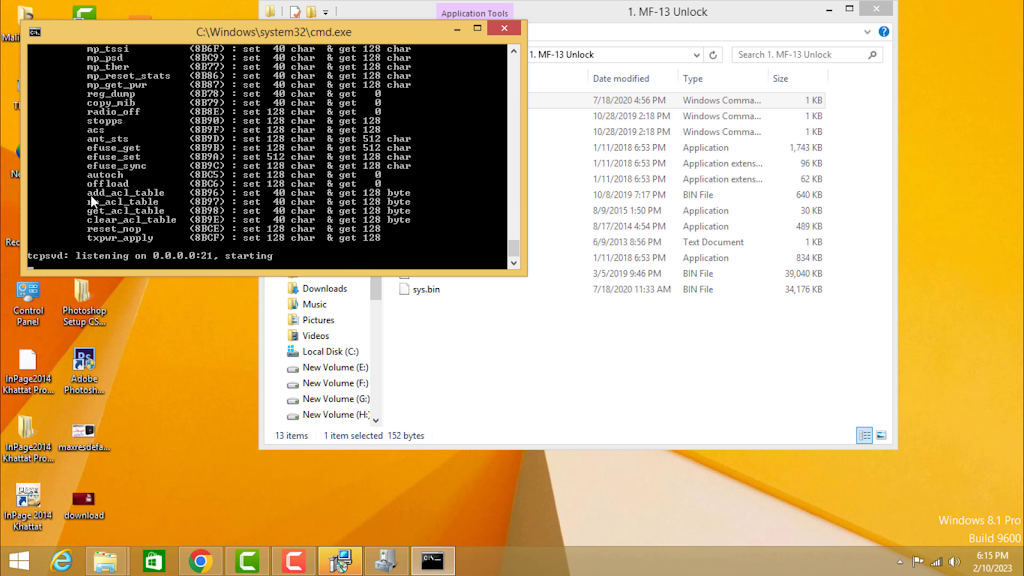Select the InPage 2014 Khattat shortcut icon
Screen dimensions: 1024x576
point(27,507)
